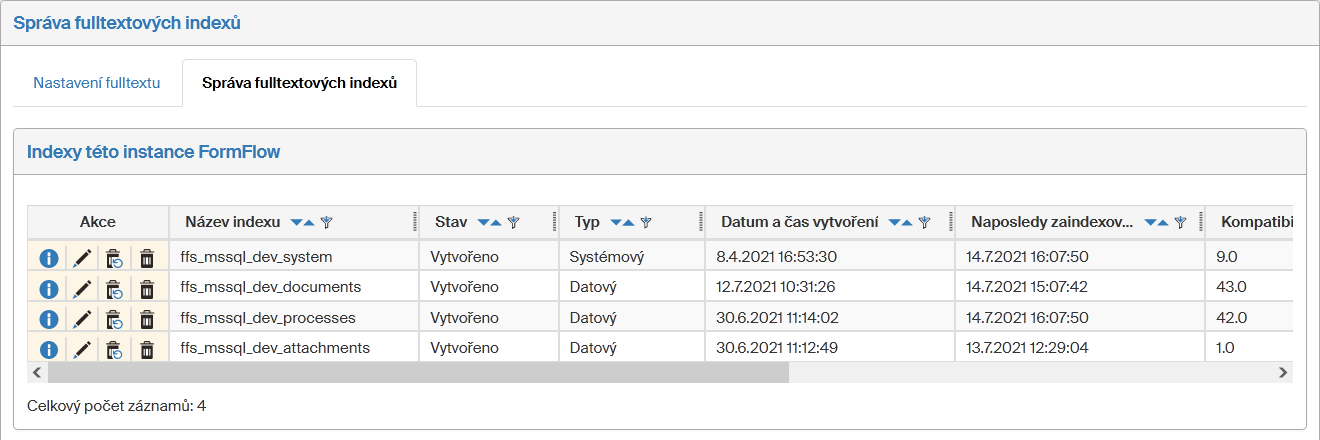The image size is (1320, 440).
Task: Sort Název indexu column descending
Action: click(x=296, y=222)
